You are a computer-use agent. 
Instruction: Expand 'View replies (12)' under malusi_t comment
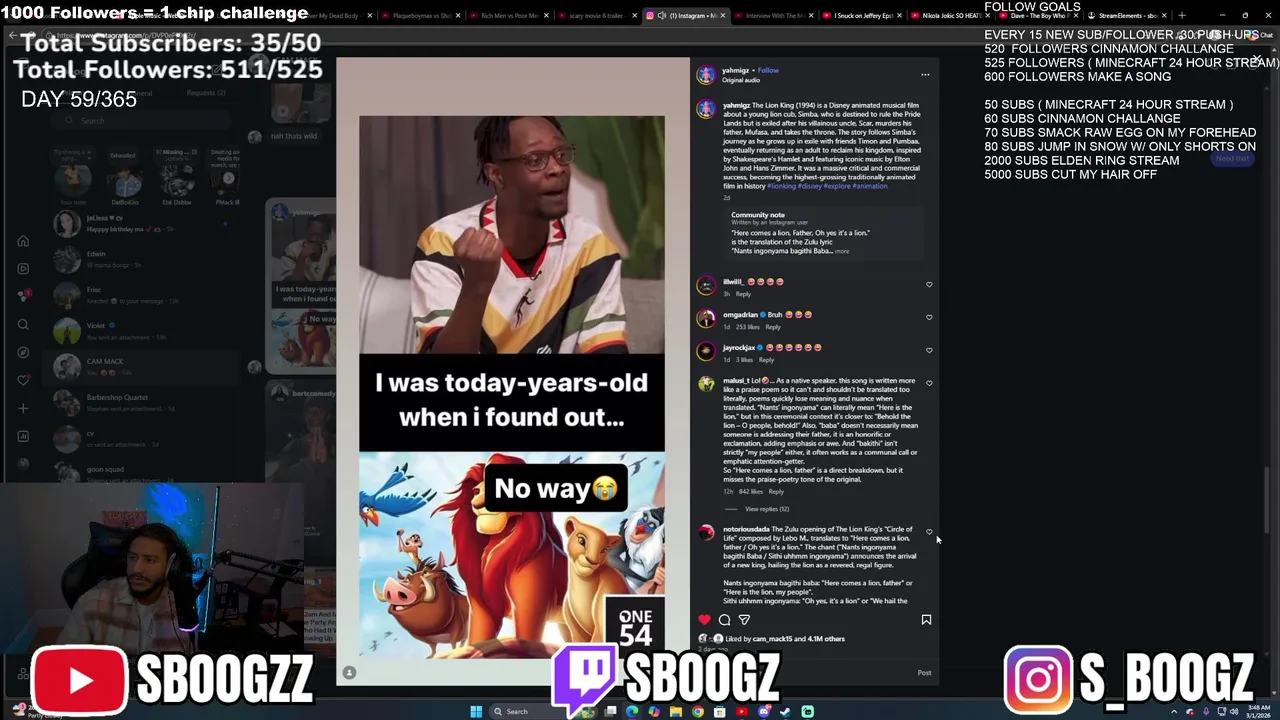coord(767,509)
